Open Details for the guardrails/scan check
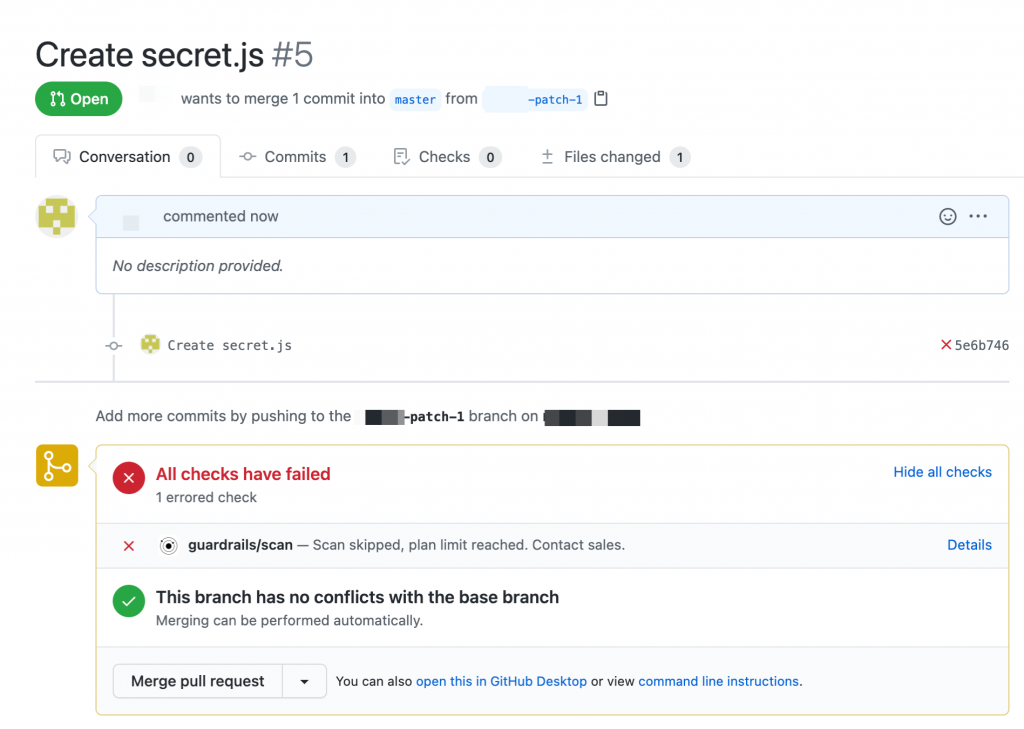Image resolution: width=1024 pixels, height=729 pixels. pyautogui.click(x=969, y=545)
